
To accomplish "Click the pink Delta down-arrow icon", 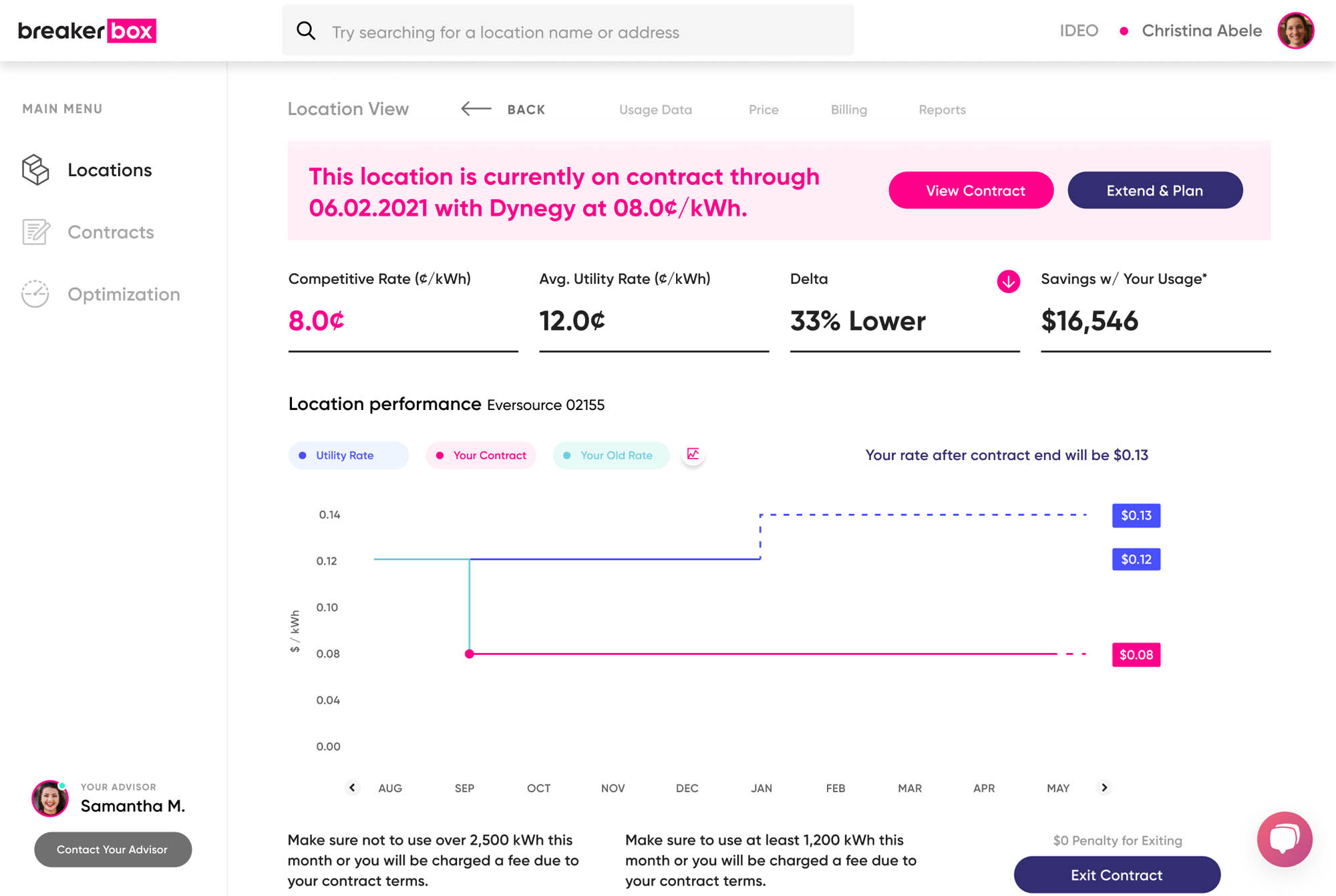I will point(1008,281).
